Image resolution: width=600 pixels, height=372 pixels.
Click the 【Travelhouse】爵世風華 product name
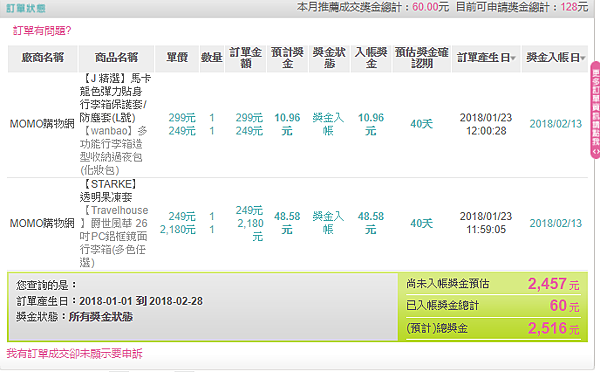(114, 237)
